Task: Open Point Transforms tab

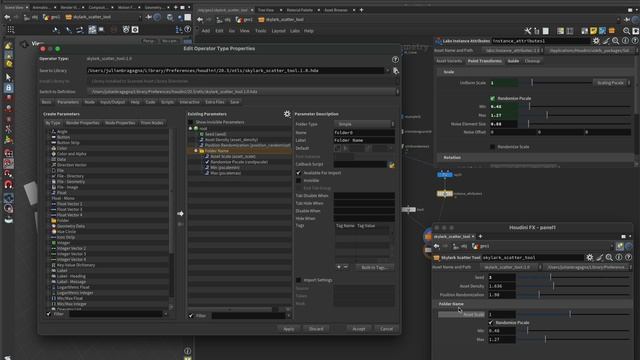Action: click(x=484, y=61)
